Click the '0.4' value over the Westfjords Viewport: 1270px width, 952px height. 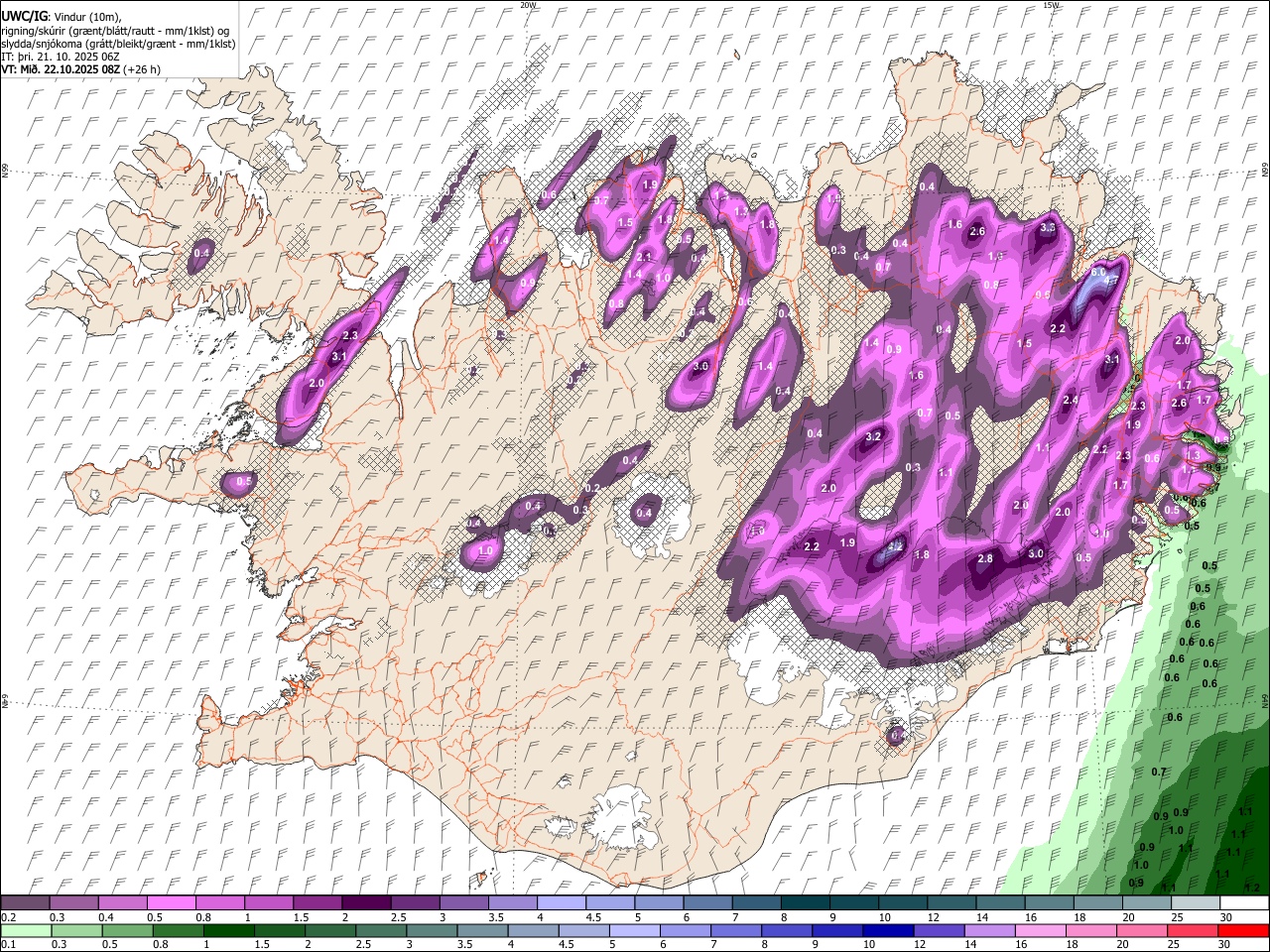pos(201,253)
